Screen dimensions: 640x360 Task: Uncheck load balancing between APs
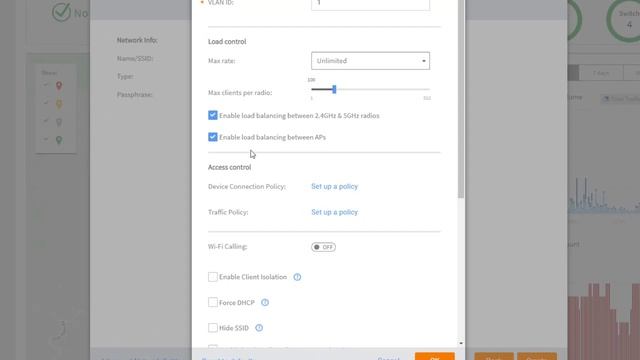click(213, 137)
